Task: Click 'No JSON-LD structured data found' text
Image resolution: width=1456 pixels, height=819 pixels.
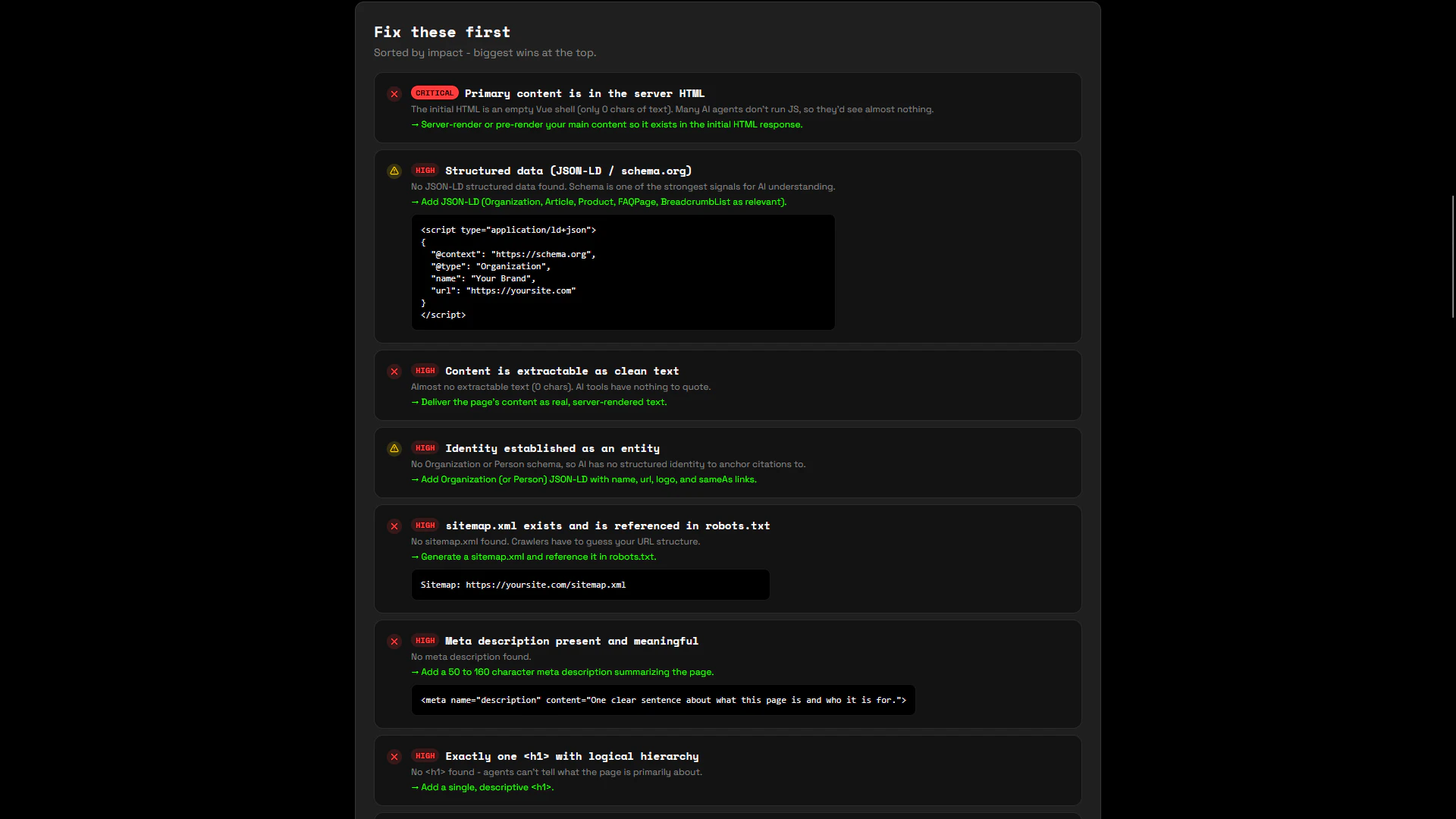Action: 623,187
